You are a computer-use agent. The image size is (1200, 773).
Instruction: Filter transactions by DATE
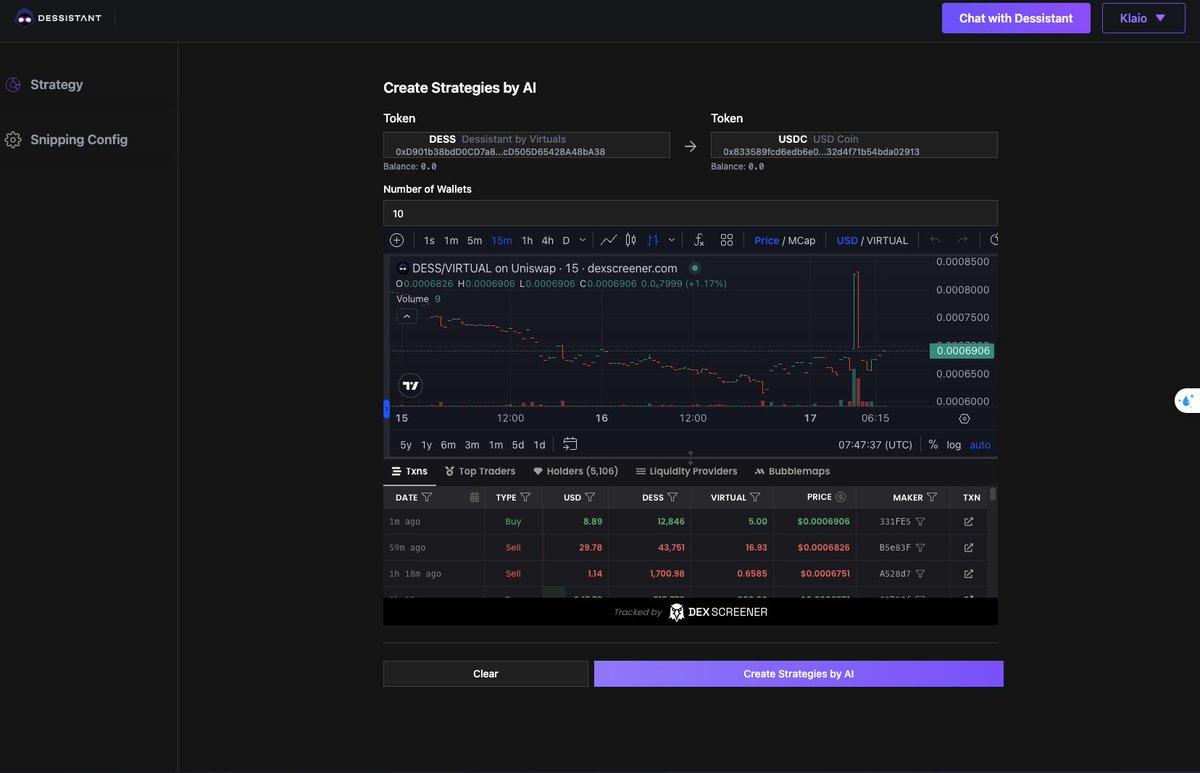(427, 497)
